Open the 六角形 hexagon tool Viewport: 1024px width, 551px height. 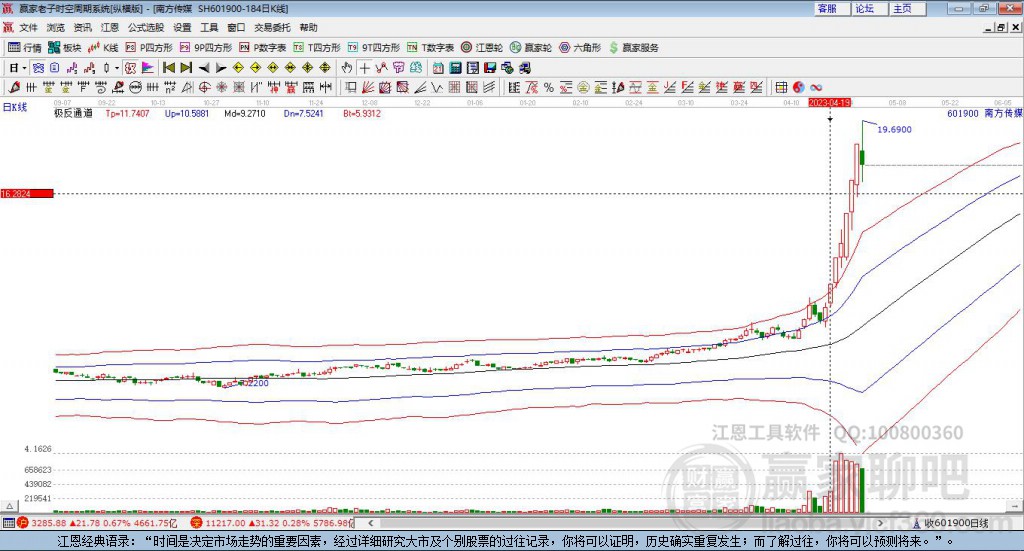[x=580, y=48]
